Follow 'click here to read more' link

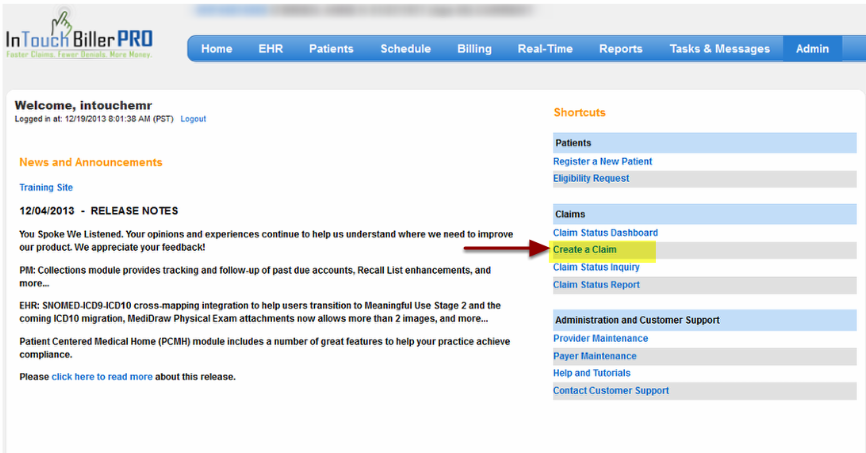click(102, 377)
